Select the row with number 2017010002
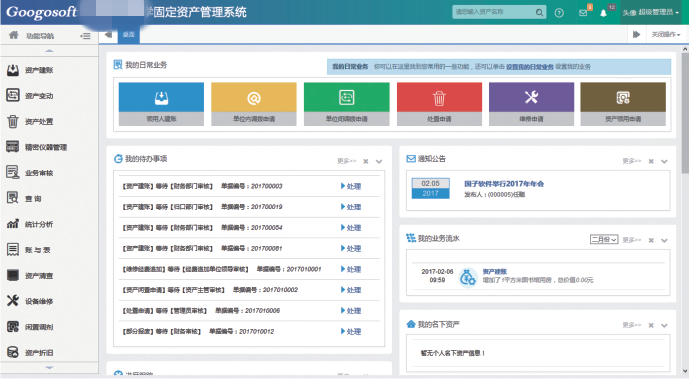This screenshot has height=379, width=689. pyautogui.click(x=249, y=290)
